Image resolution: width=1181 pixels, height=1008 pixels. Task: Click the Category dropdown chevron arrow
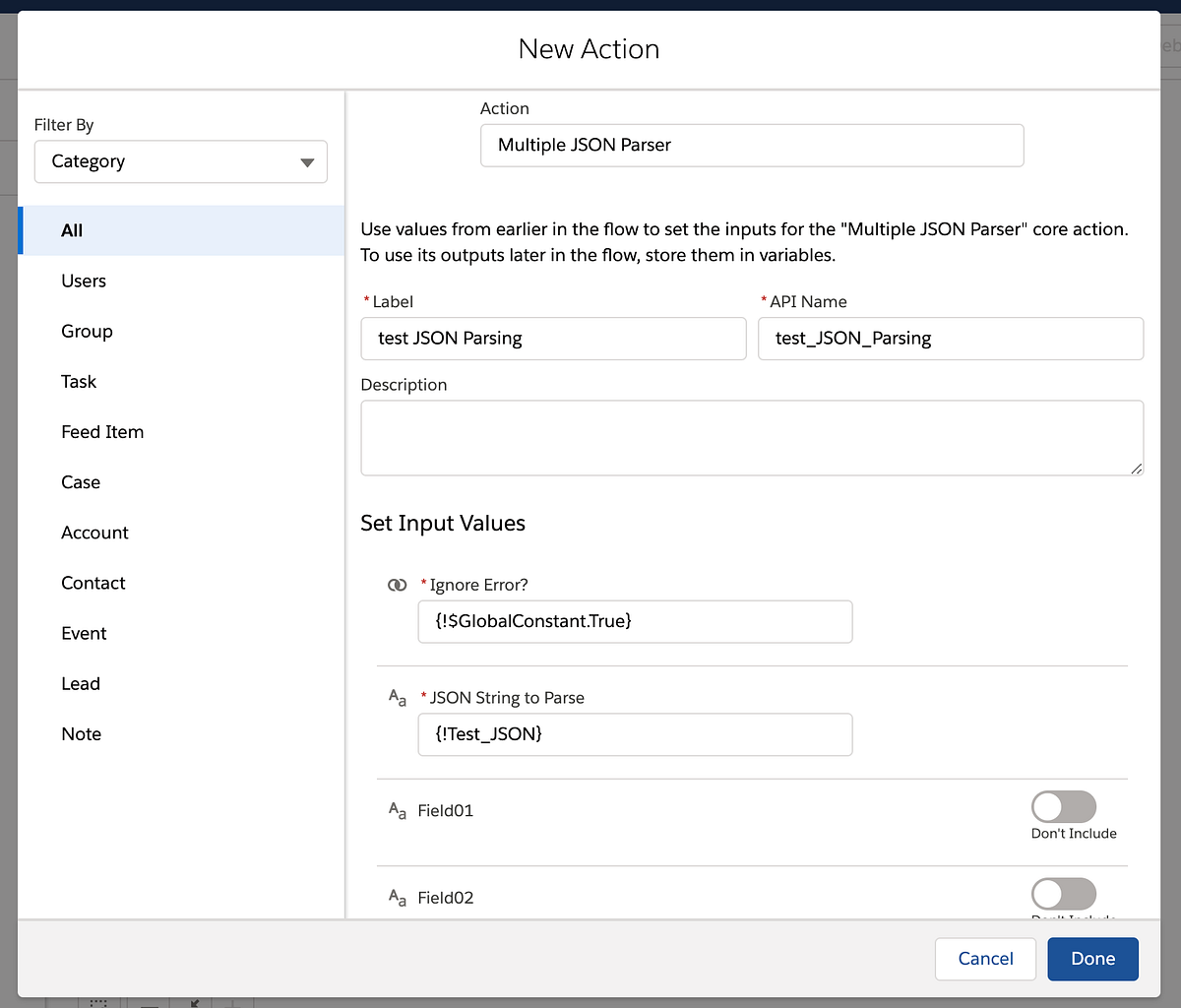pyautogui.click(x=308, y=161)
